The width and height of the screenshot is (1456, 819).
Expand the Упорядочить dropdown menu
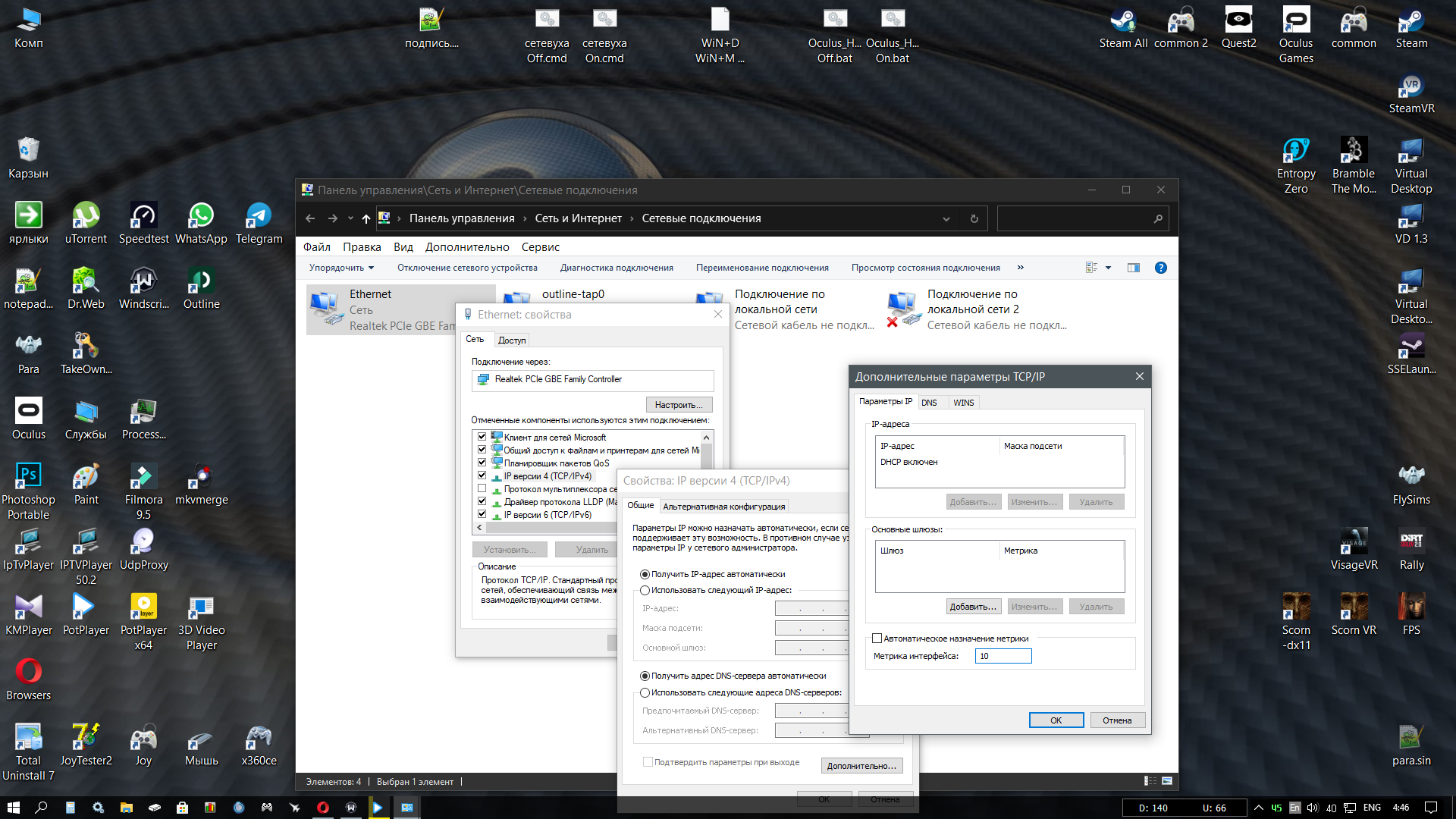(x=341, y=268)
